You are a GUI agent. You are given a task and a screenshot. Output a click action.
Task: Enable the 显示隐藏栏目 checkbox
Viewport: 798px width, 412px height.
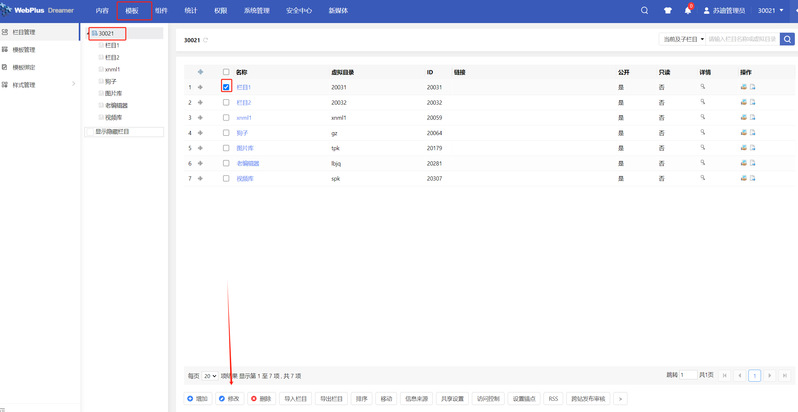[x=90, y=131]
